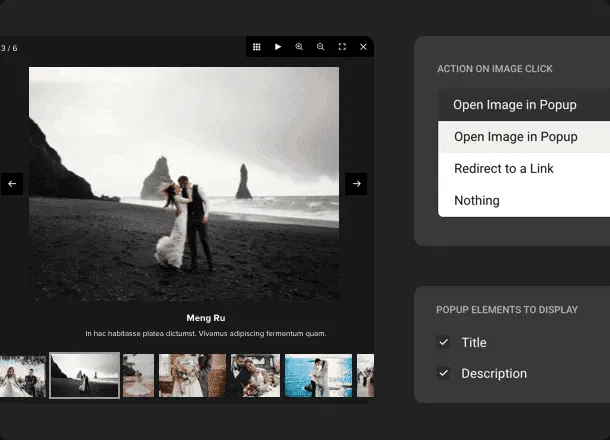Enter fullscreen mode in the lightbox

pos(342,47)
